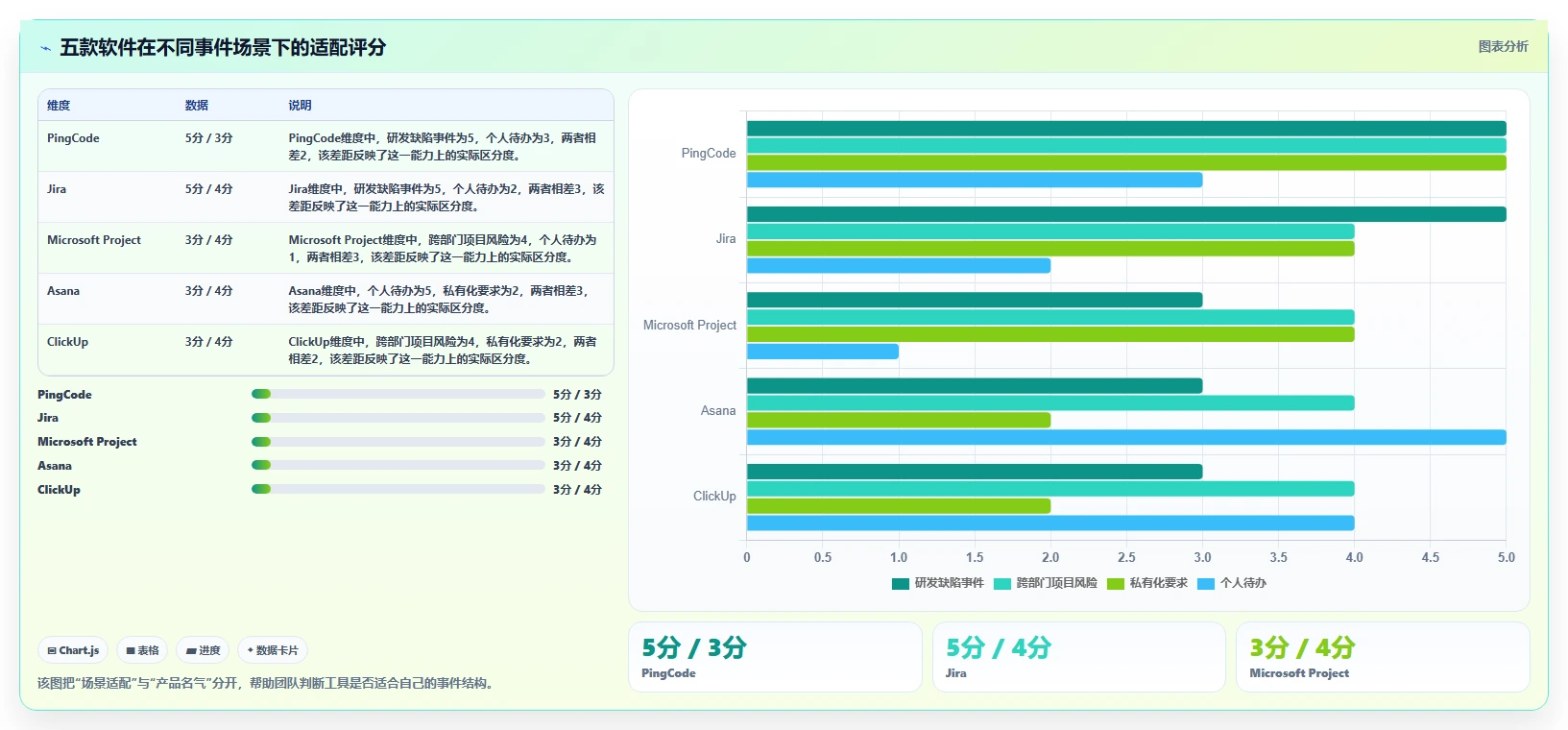Viewport: 1568px width, 730px height.
Task: Click the PingCode progress bar
Action: 398,394
